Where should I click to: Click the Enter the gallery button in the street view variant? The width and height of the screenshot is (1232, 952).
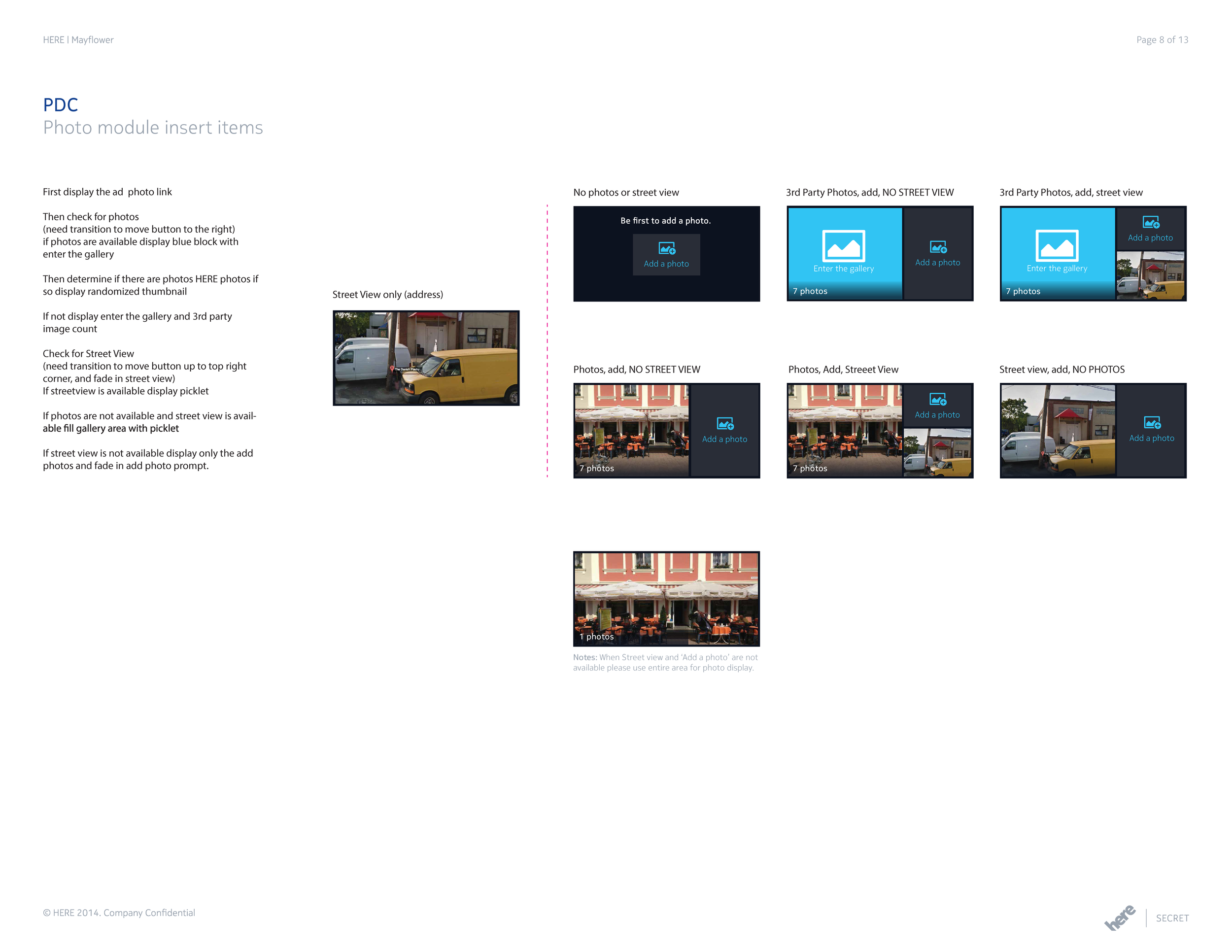1057,268
